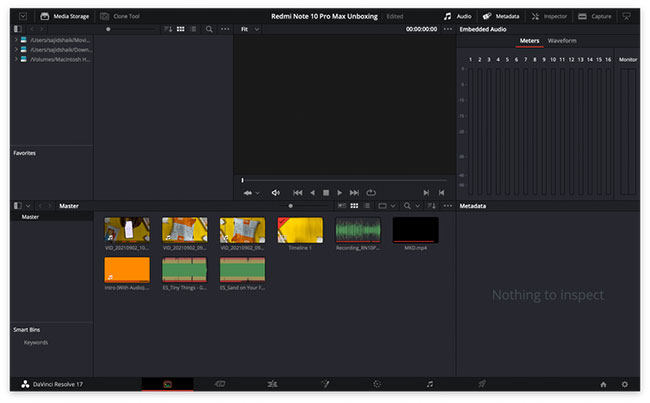The image size is (650, 403).
Task: Open the Fit zoom dropdown
Action: [x=250, y=29]
